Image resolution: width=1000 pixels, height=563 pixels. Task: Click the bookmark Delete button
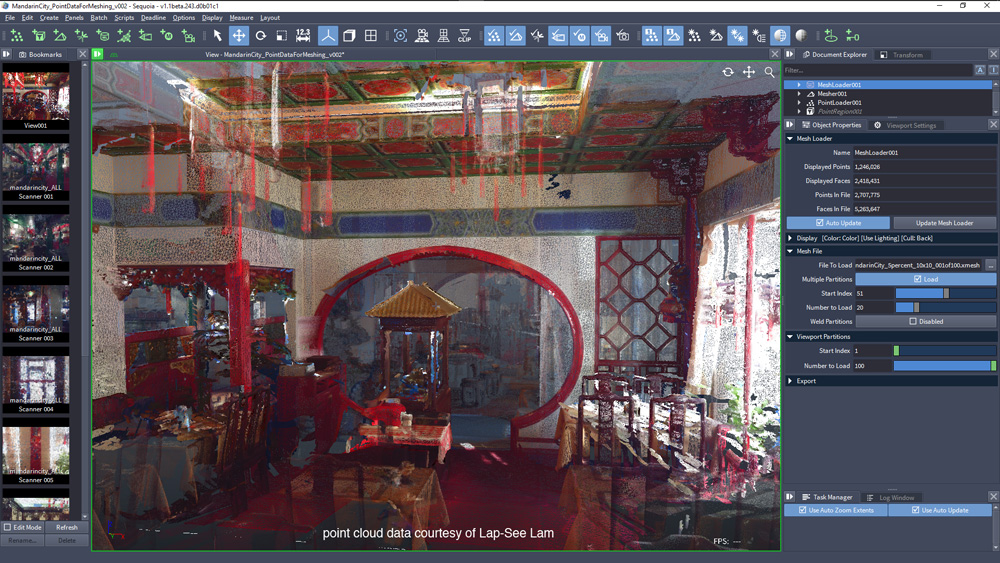(67, 540)
